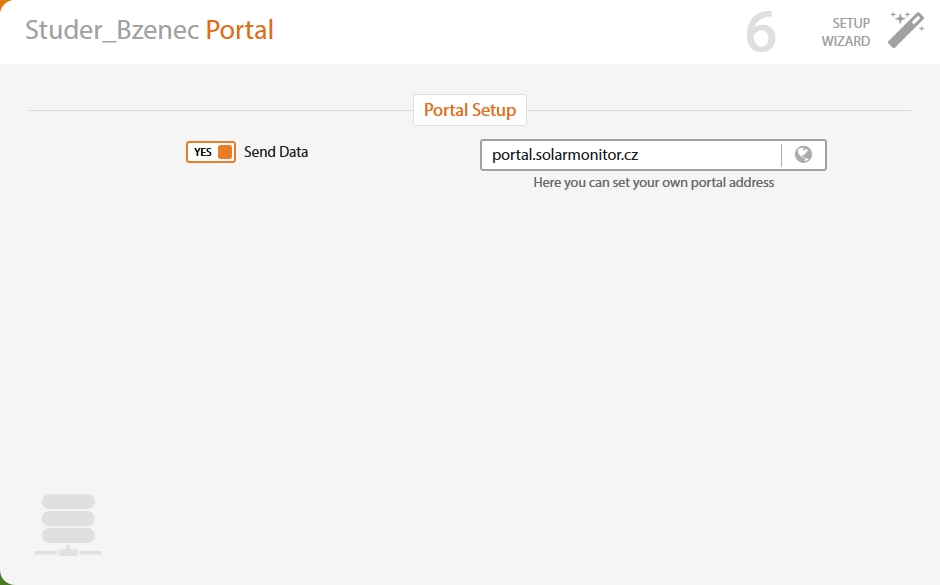The image size is (940, 585).
Task: Click the orange Portal word in title
Action: pos(239,30)
